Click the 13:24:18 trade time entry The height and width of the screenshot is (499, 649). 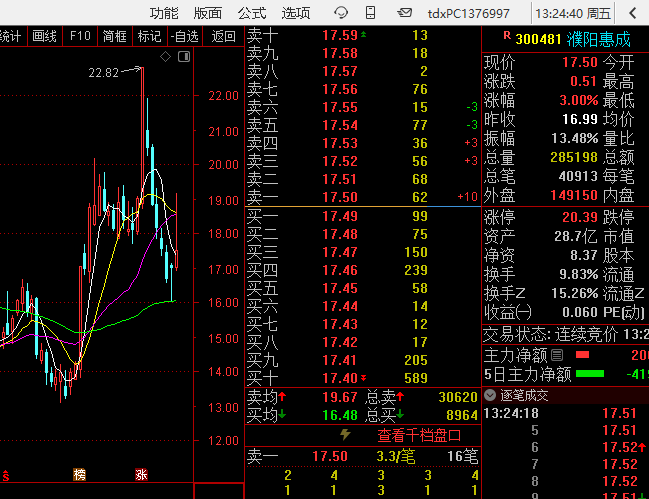511,413
